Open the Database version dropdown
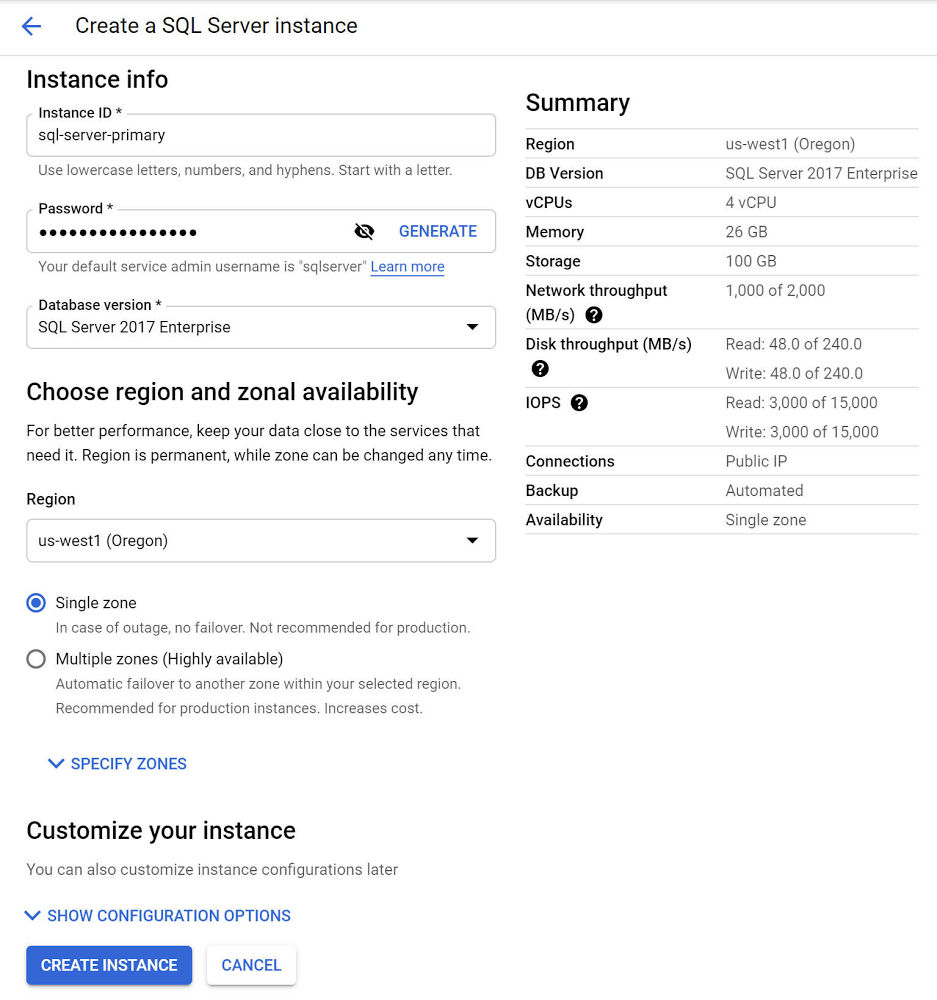This screenshot has height=1000, width=937. coord(261,327)
